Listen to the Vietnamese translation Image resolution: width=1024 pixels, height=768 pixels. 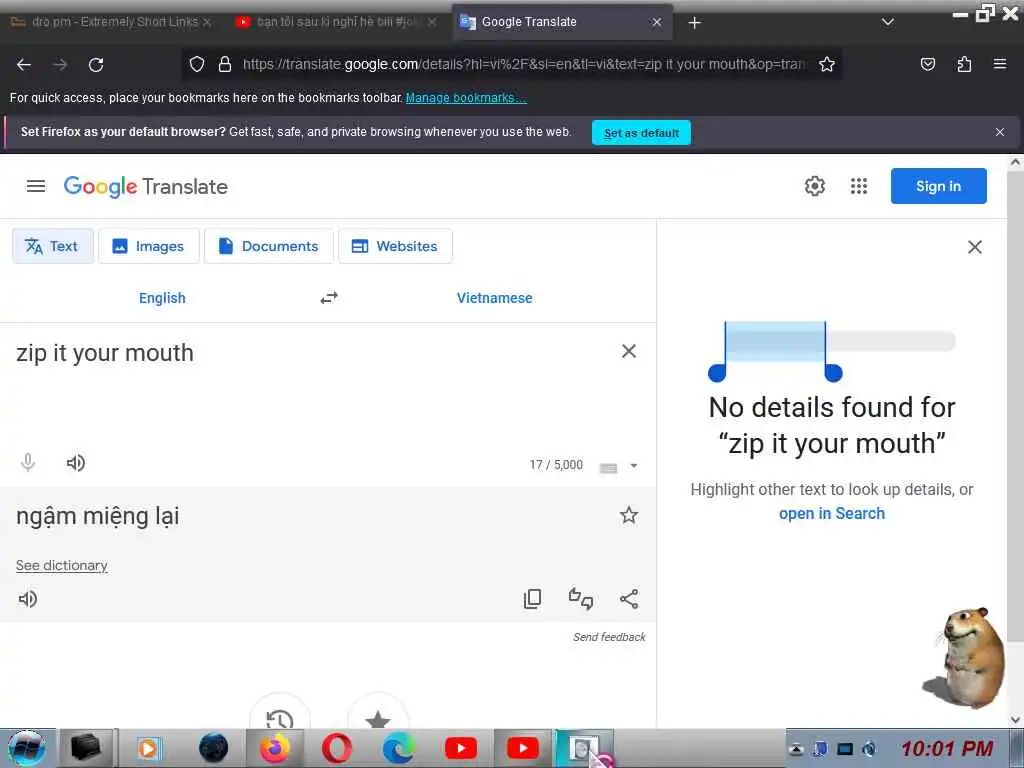click(x=28, y=599)
